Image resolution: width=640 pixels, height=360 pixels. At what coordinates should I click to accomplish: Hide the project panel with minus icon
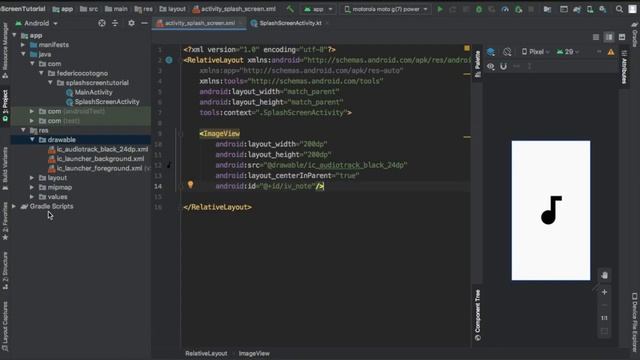pos(144,23)
